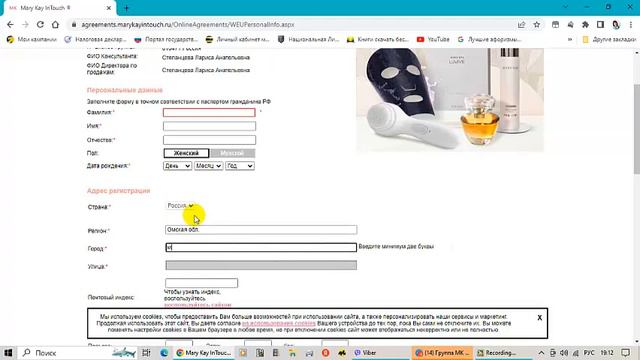Open a new tab with the plus button
Screen dimensions: 640x360
click(126, 8)
